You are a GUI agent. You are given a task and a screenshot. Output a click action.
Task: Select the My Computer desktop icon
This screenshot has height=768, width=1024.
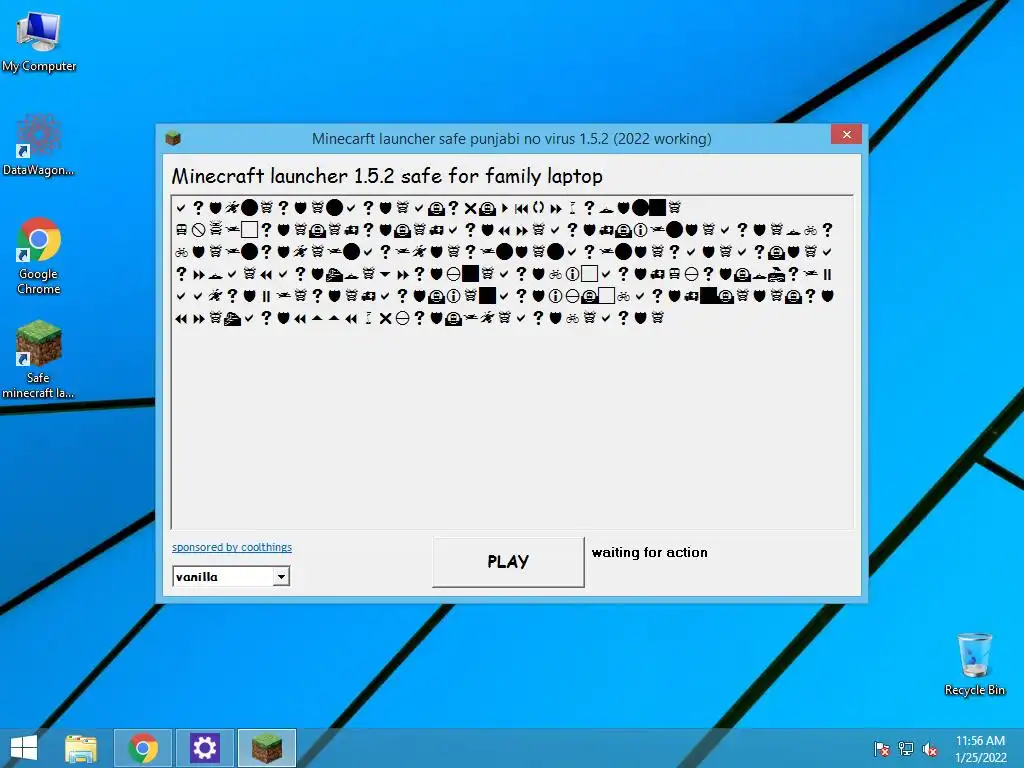tap(39, 42)
